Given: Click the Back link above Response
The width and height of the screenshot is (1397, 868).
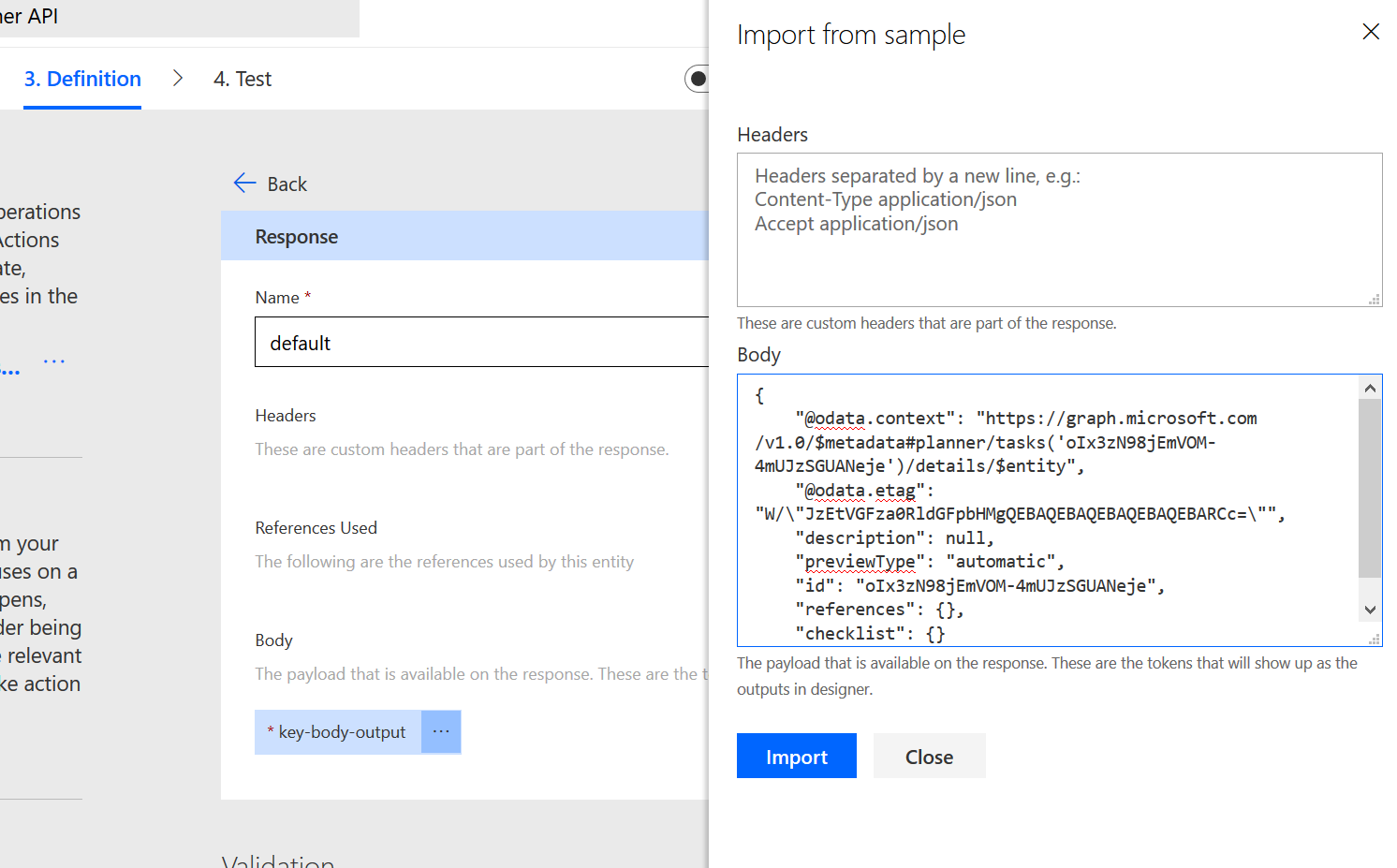Looking at the screenshot, I should (287, 184).
